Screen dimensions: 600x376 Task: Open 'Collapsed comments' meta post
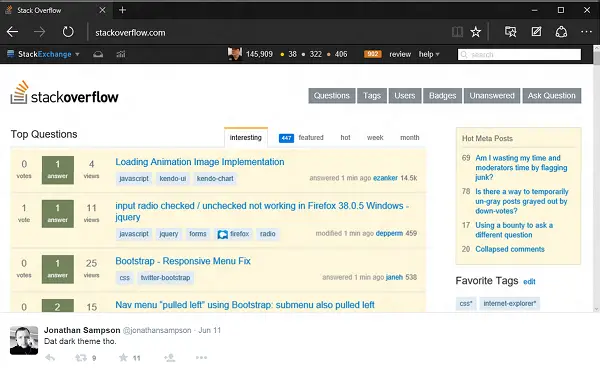pos(510,249)
